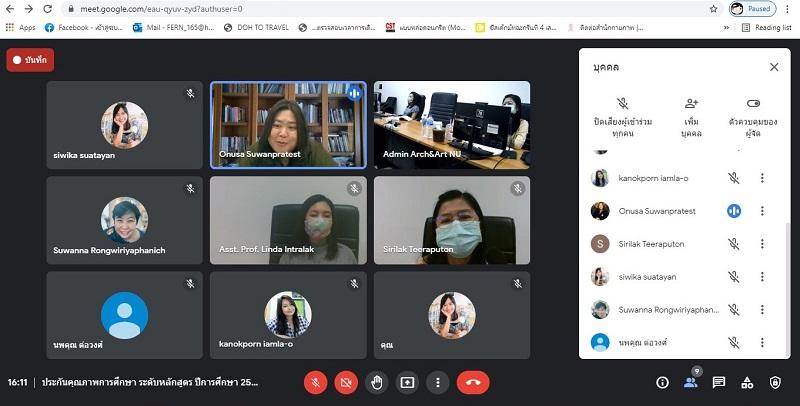Open chat with everyone
Image resolution: width=800 pixels, height=406 pixels.
click(719, 383)
